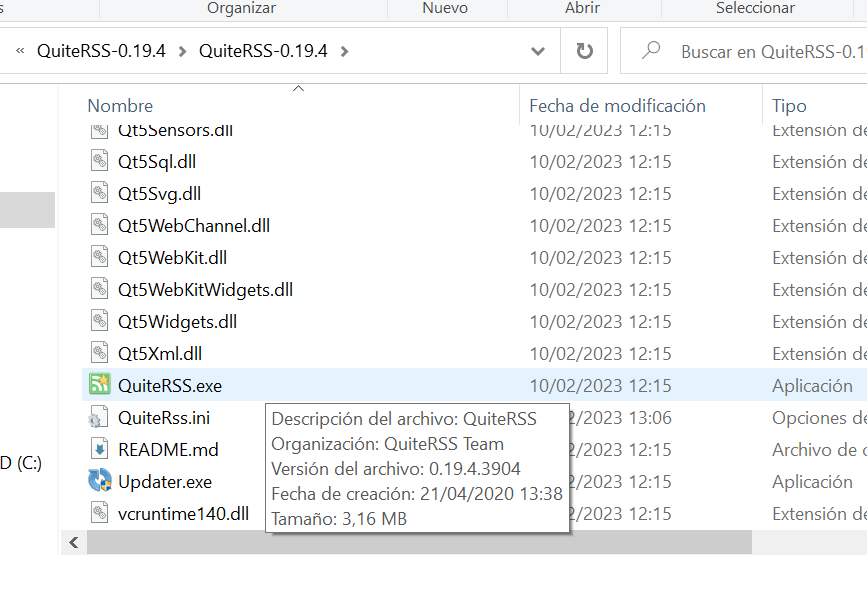
Task: Click the refresh icon in address bar
Action: 583,50
